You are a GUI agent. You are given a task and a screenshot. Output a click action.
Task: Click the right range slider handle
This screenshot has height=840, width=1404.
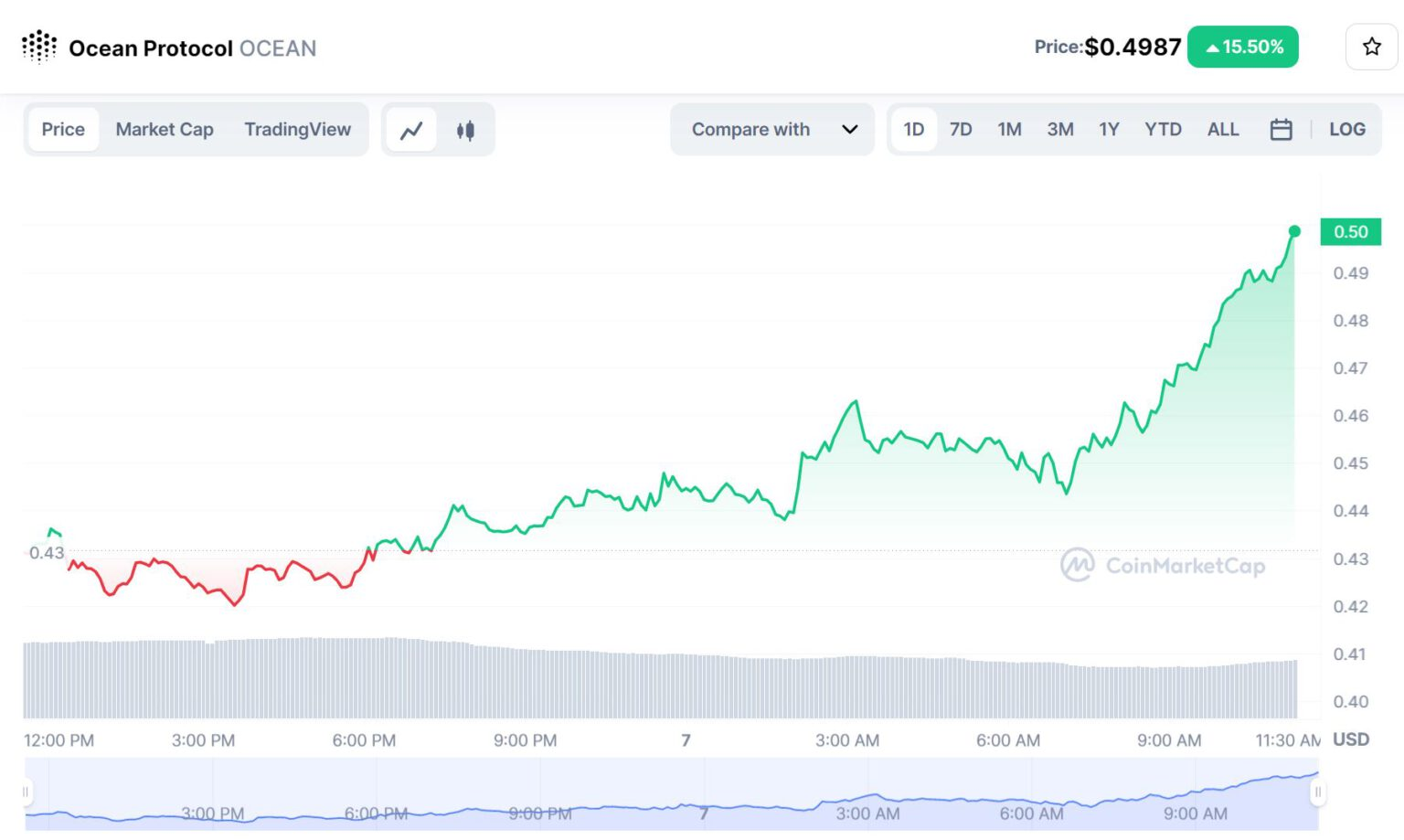tap(1317, 792)
